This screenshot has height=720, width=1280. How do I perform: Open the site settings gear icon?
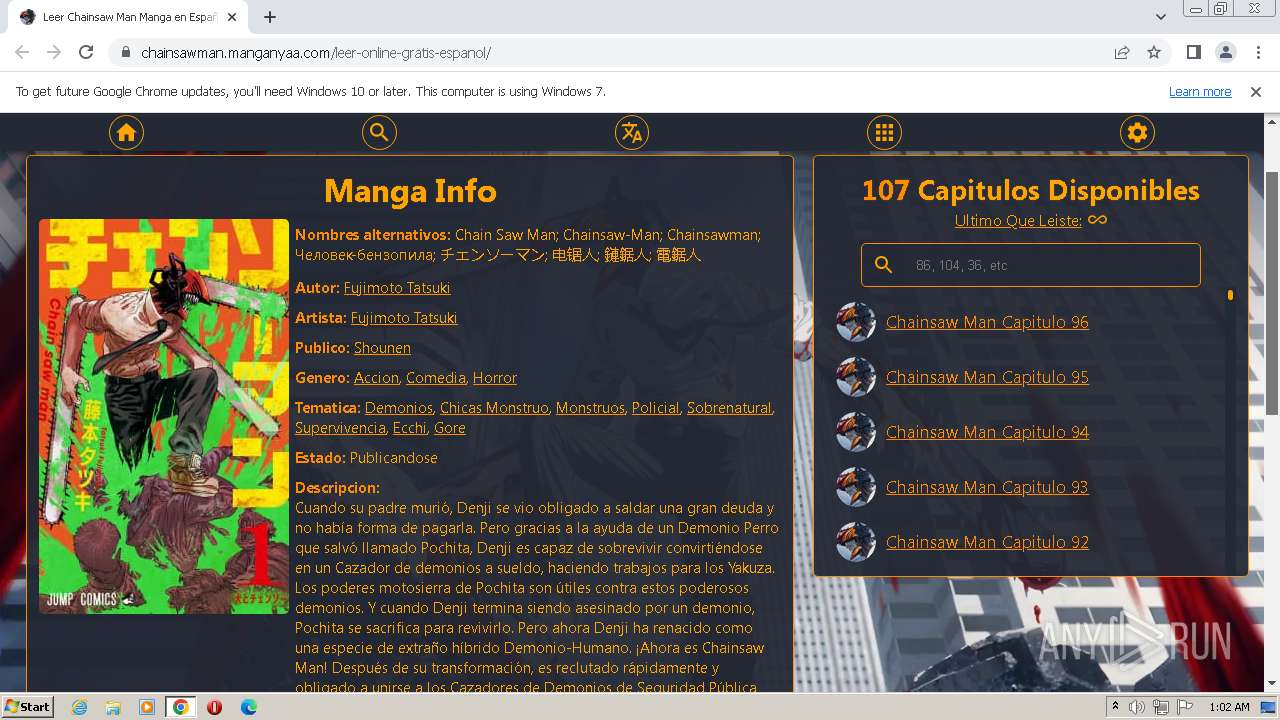[1137, 132]
